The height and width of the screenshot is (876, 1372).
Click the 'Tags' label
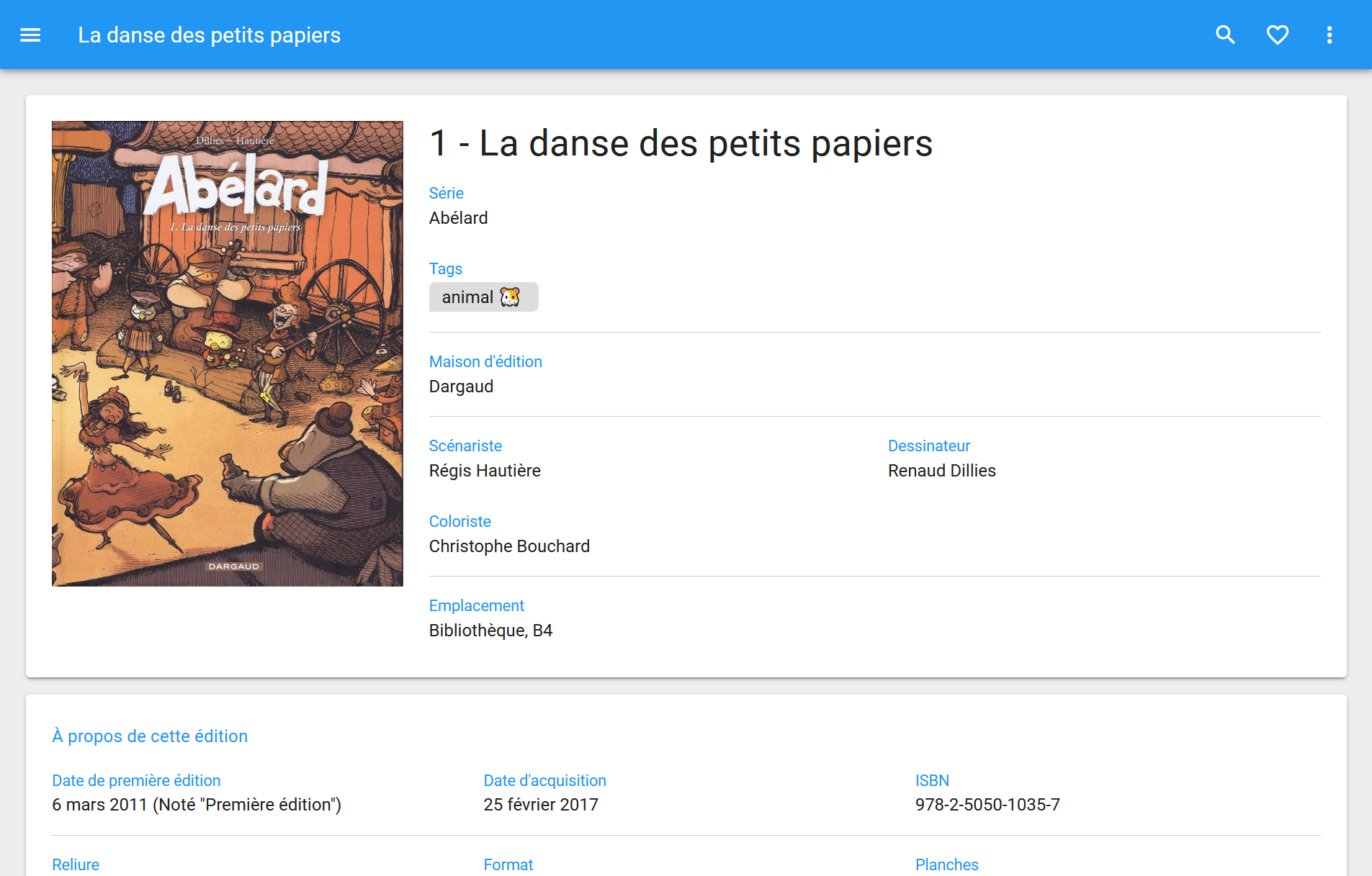(x=445, y=268)
